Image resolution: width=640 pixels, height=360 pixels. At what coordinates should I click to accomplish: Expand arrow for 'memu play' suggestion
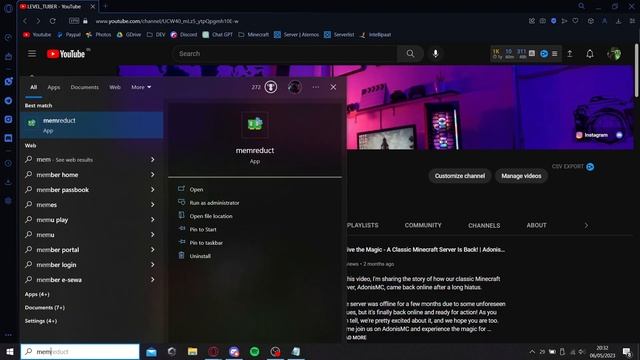tap(153, 220)
